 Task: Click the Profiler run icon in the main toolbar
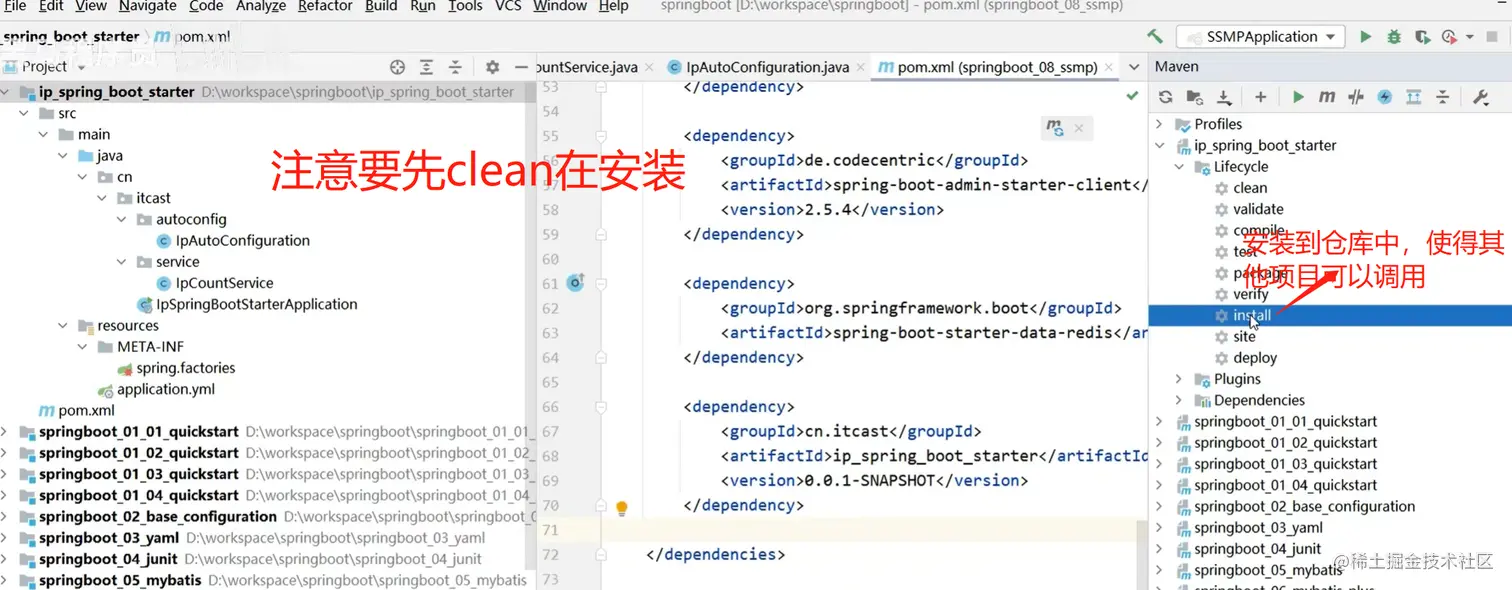(1449, 37)
